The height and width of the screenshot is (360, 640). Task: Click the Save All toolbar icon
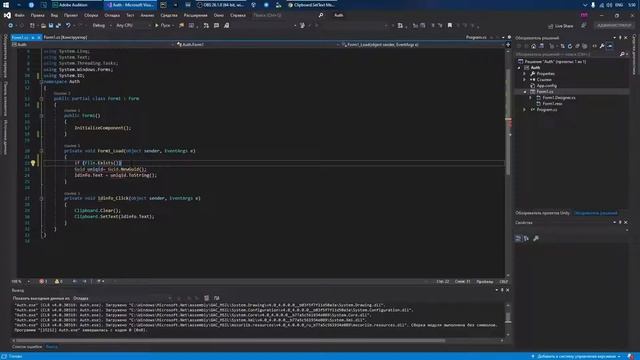58,25
